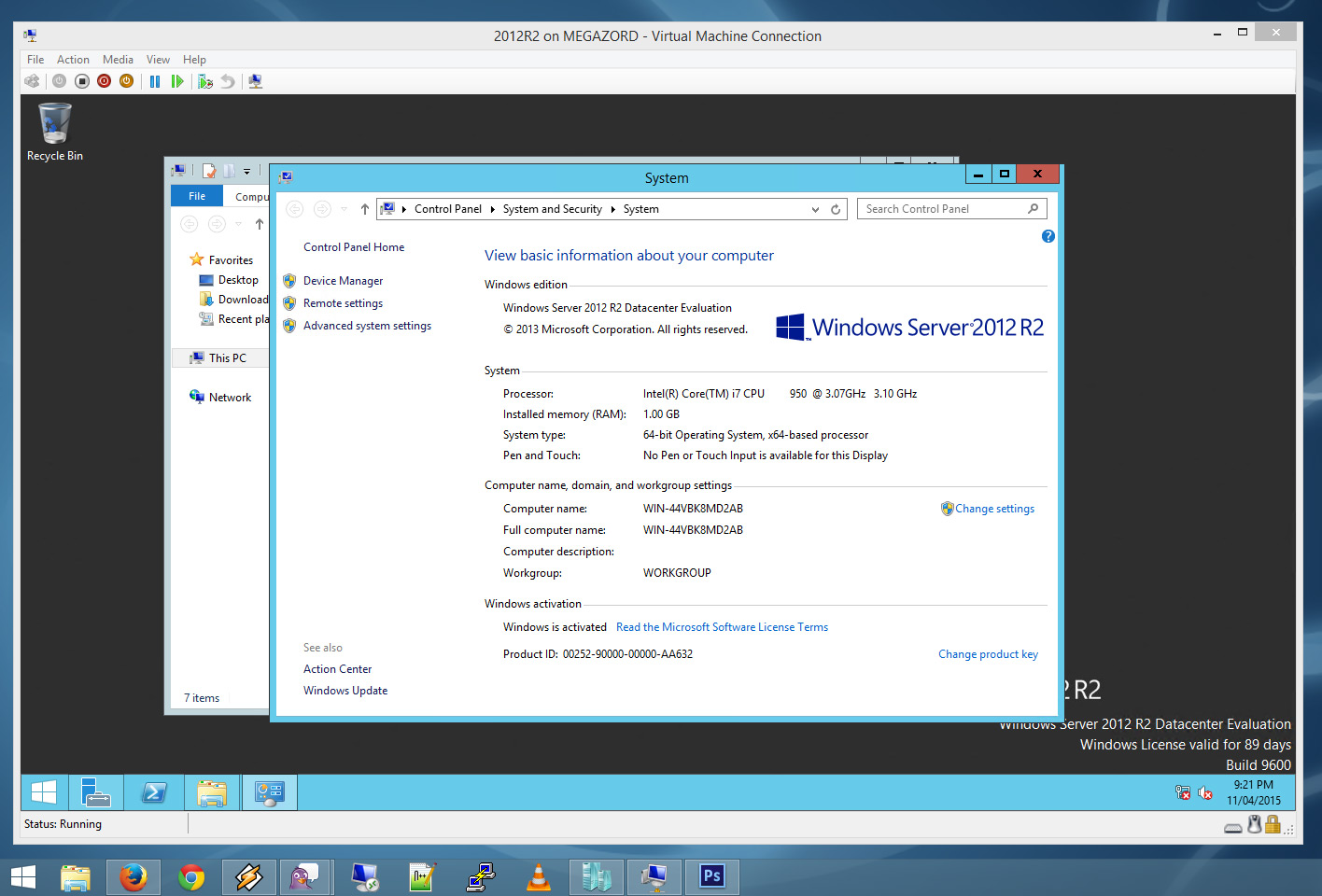Select the Recycle Bin desktop icon
The width and height of the screenshot is (1322, 896).
[54, 133]
